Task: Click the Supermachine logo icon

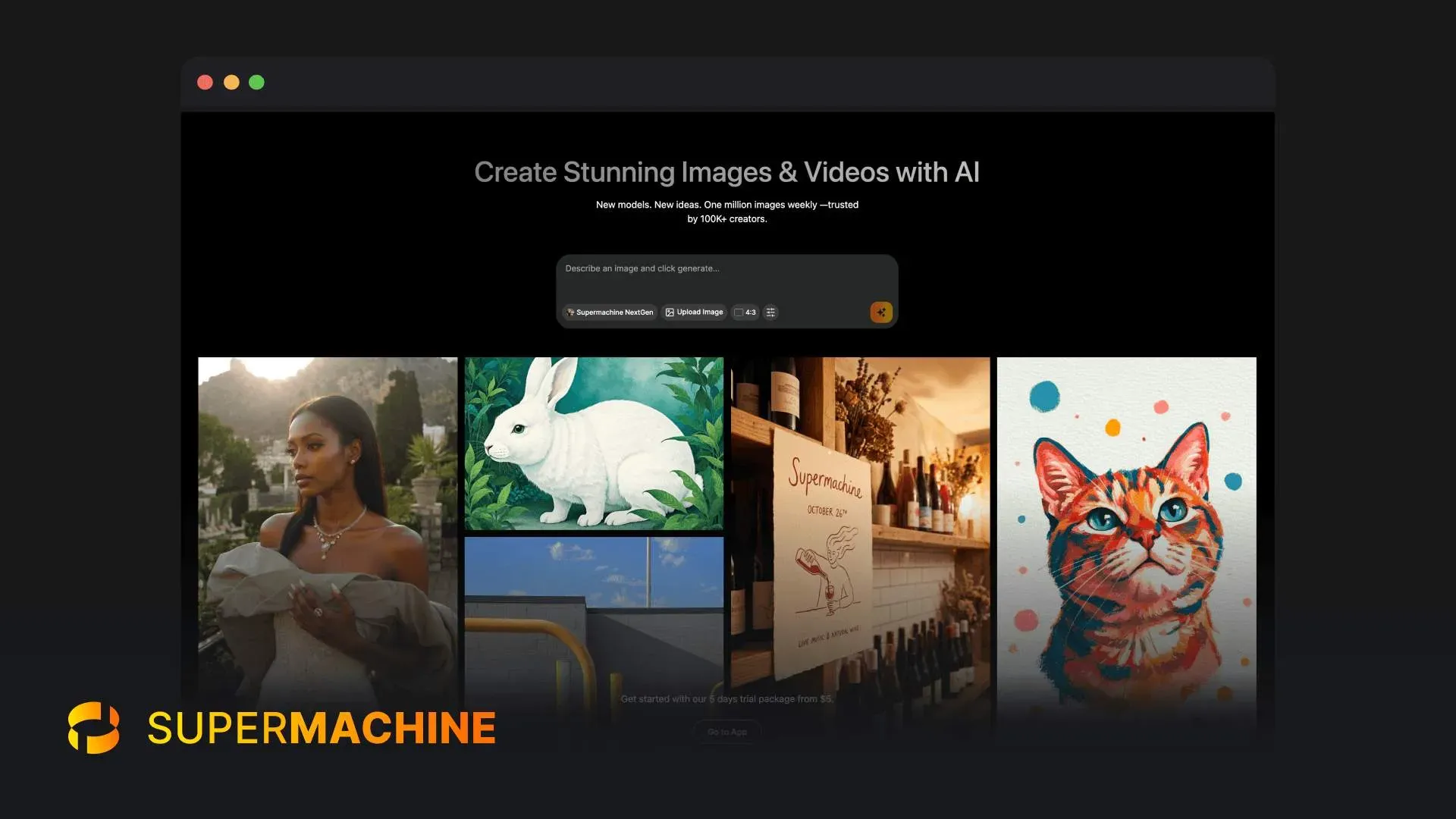Action: [93, 727]
